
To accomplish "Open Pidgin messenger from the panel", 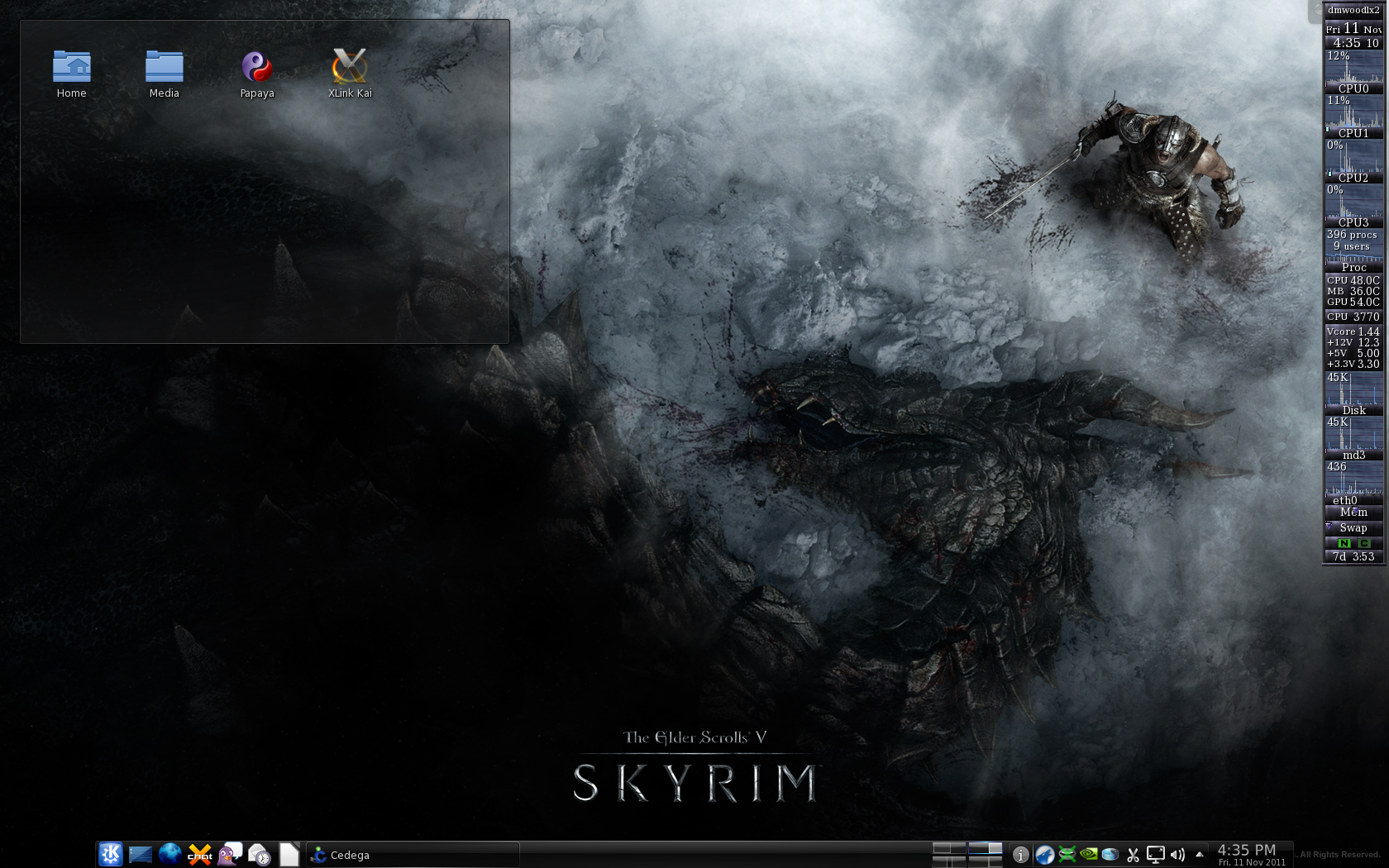I will (x=230, y=854).
